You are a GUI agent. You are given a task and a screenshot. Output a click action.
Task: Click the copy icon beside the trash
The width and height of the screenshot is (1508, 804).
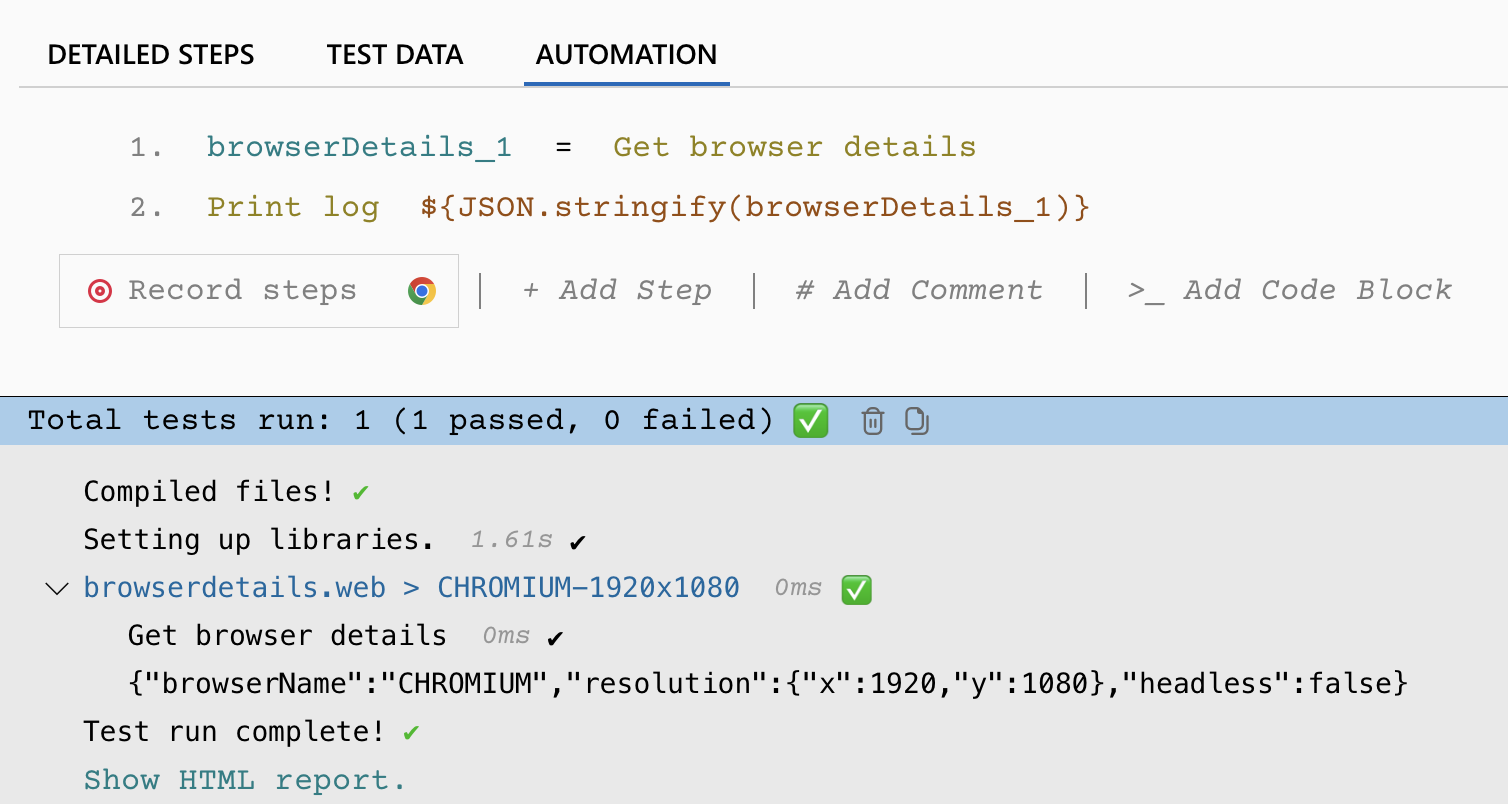(917, 421)
